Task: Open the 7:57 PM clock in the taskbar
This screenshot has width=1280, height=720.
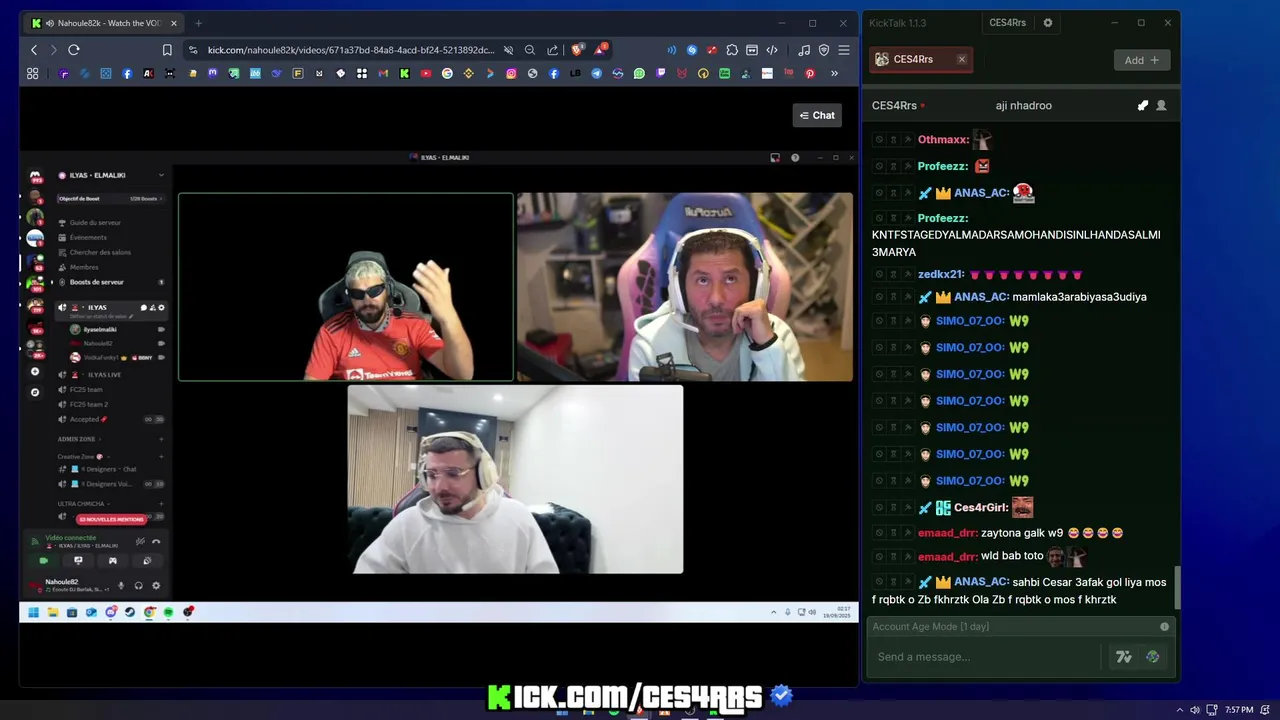Action: (x=1239, y=710)
